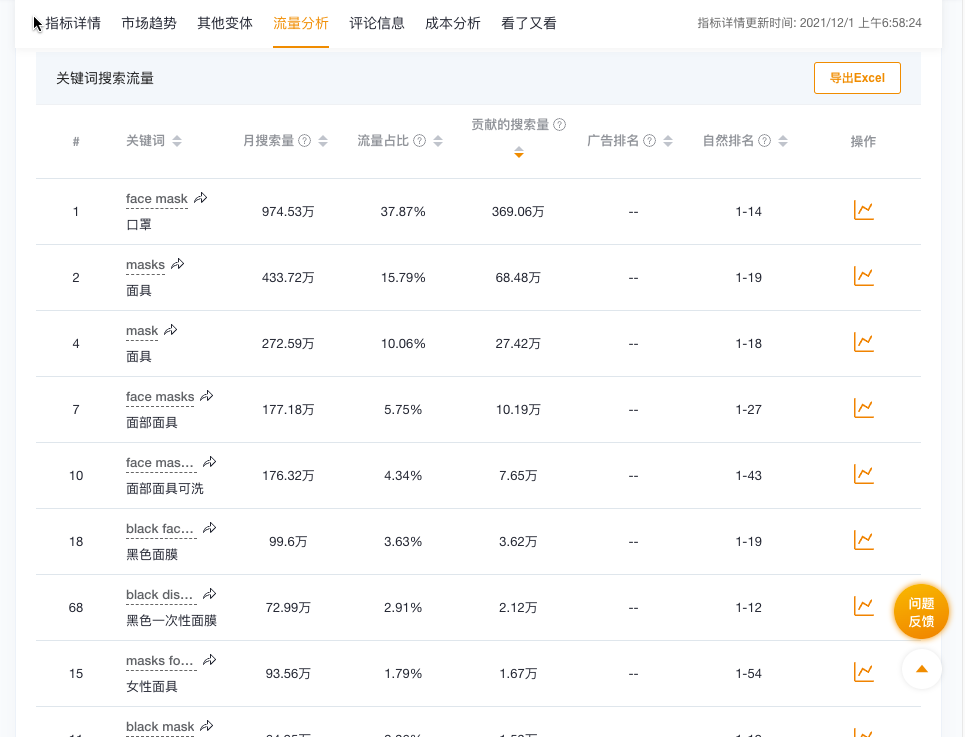
Task: Click the sort arrows on 广告排名 column
Action: (x=667, y=141)
